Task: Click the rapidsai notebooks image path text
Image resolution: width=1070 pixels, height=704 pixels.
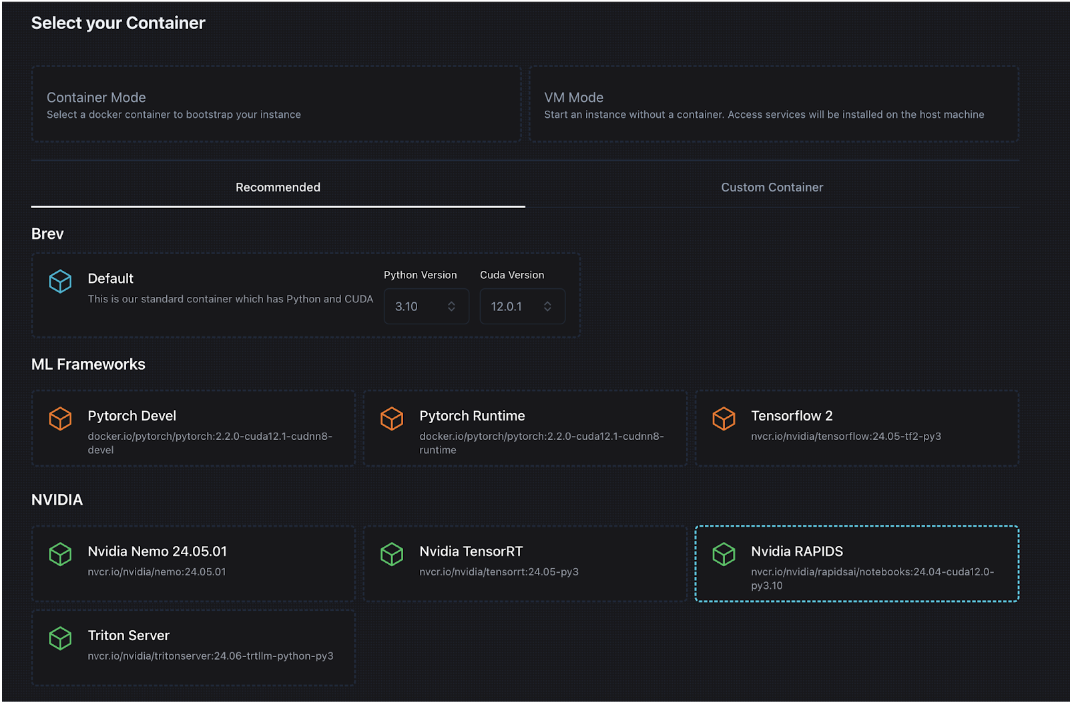Action: coord(872,578)
